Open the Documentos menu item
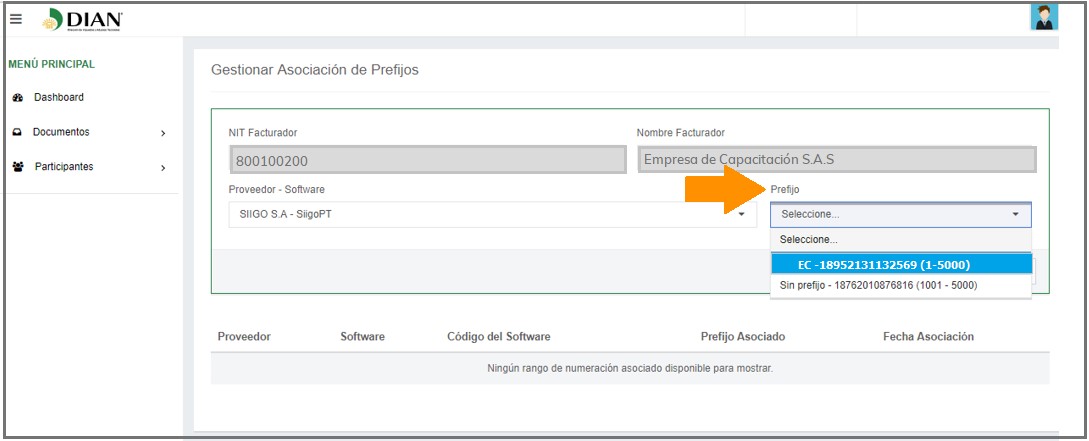The width and height of the screenshot is (1089, 441). click(60, 132)
